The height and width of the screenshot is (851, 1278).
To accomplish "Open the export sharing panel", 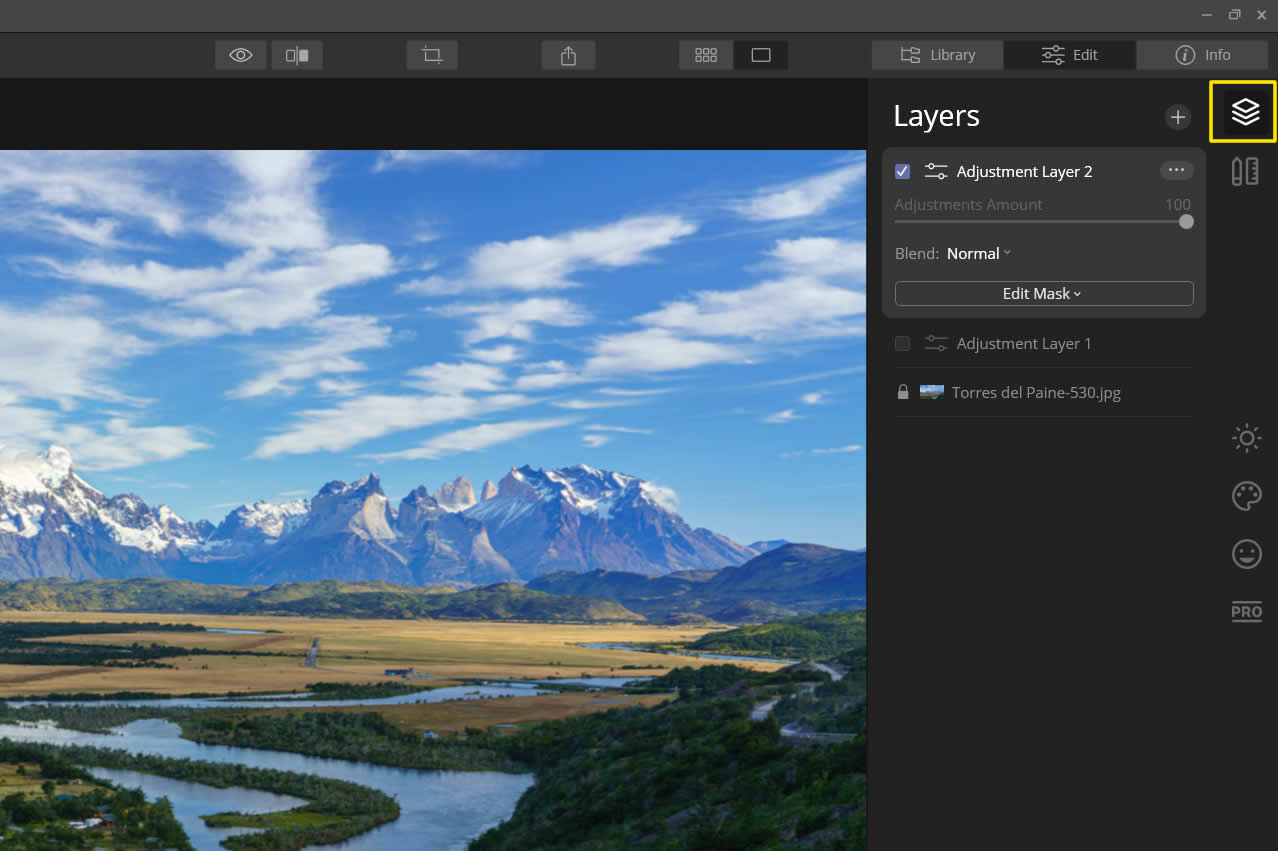I will pyautogui.click(x=568, y=55).
